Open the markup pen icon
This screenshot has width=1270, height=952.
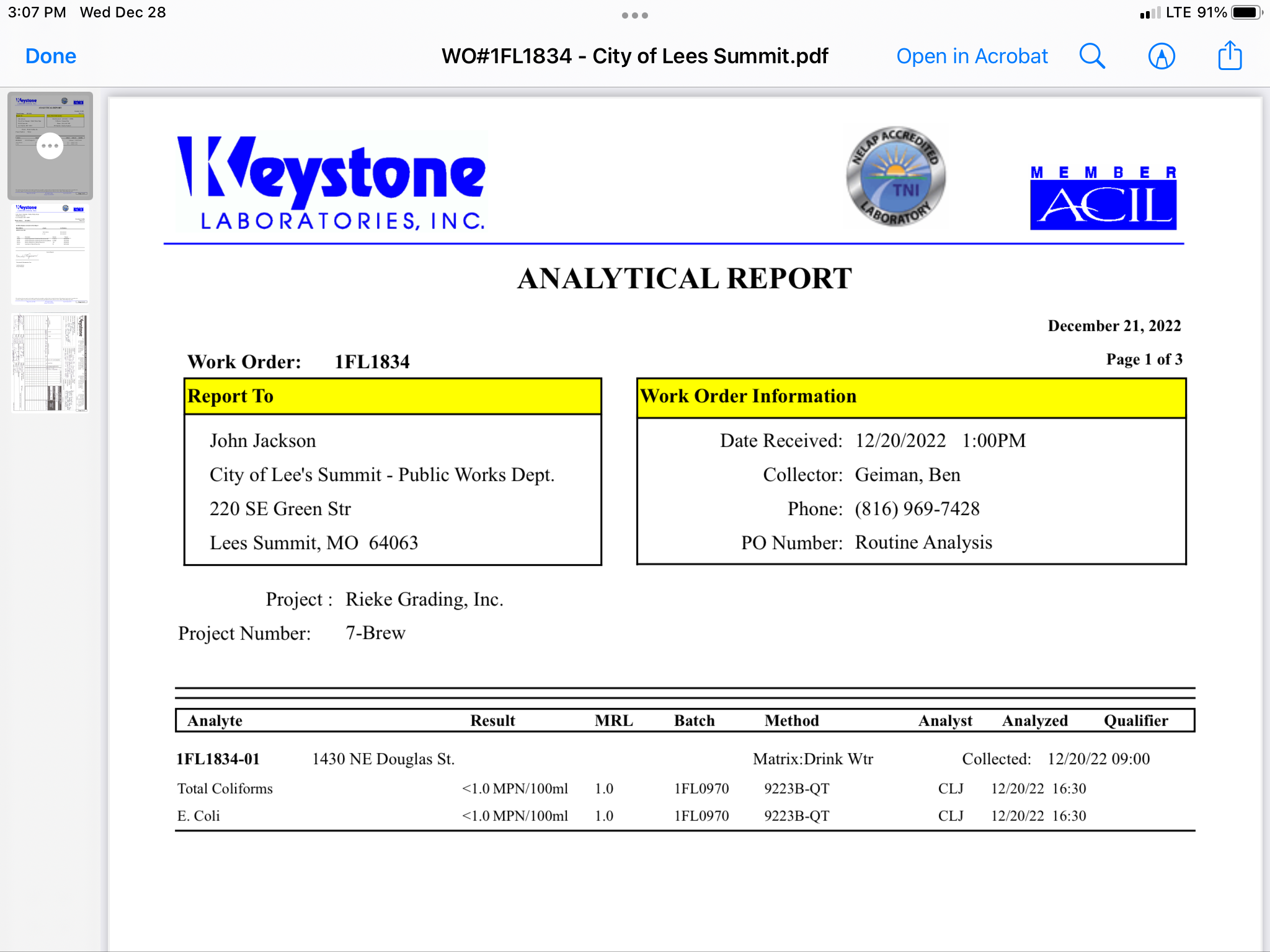click(1161, 56)
